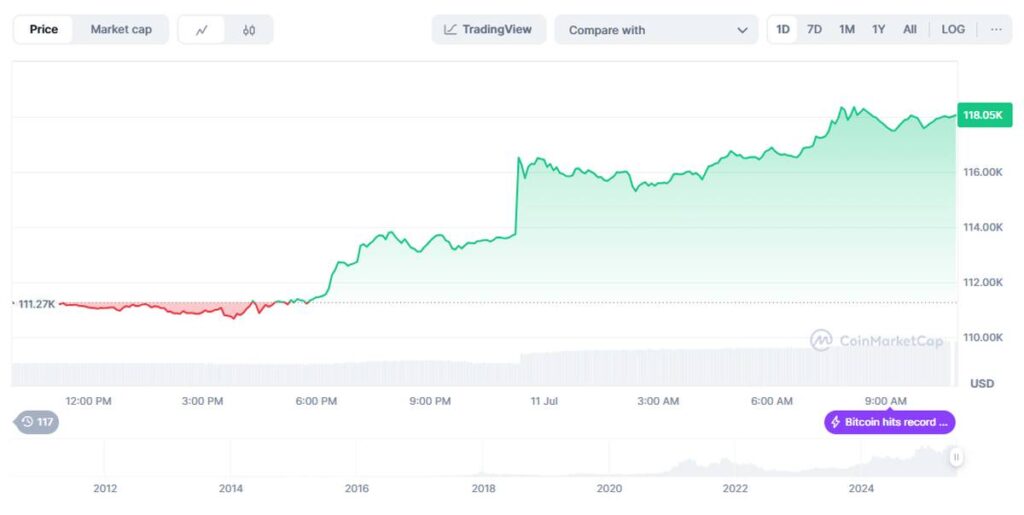Viewport: 1024px width, 515px height.
Task: Click the 114.00K axis label
Action: tap(982, 227)
